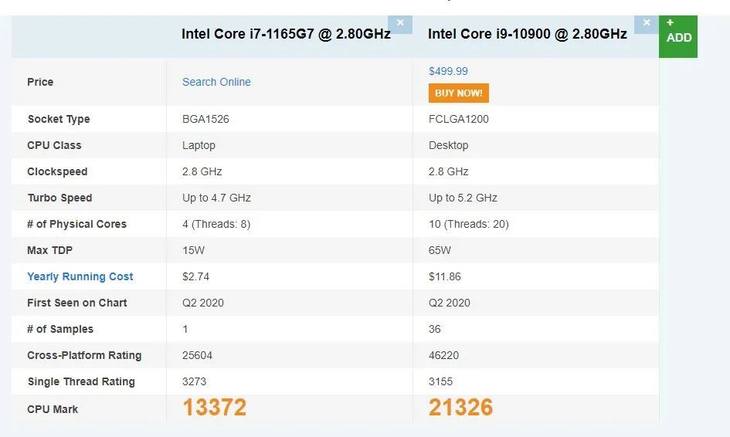Select the 21326 CPU Mark score
This screenshot has height=437, width=730.
(460, 407)
